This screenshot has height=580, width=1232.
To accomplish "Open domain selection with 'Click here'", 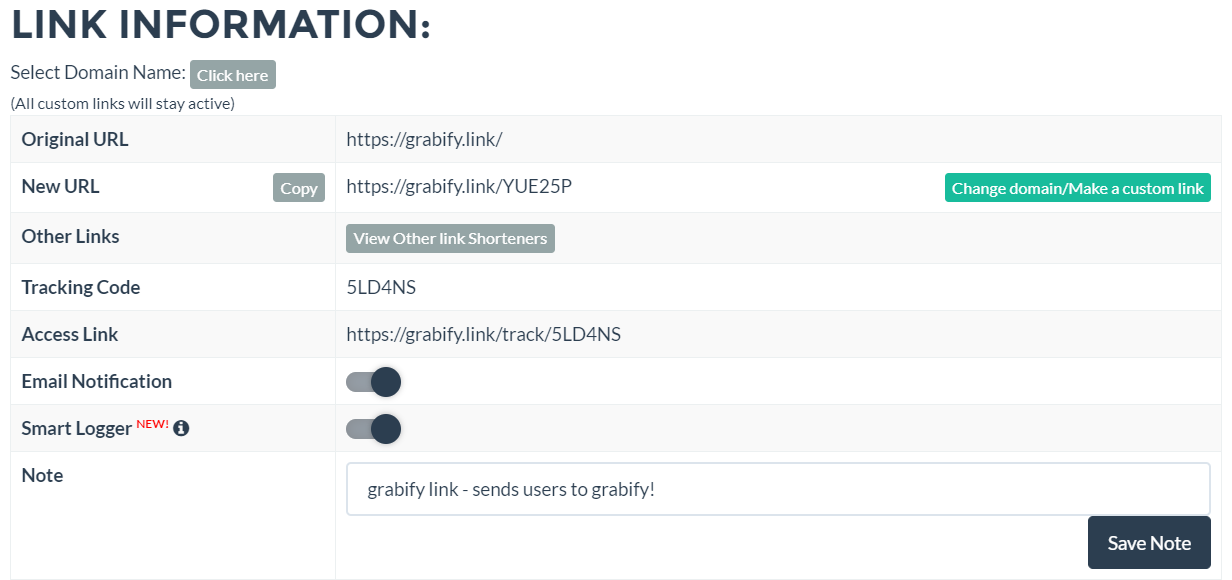I will pyautogui.click(x=232, y=74).
